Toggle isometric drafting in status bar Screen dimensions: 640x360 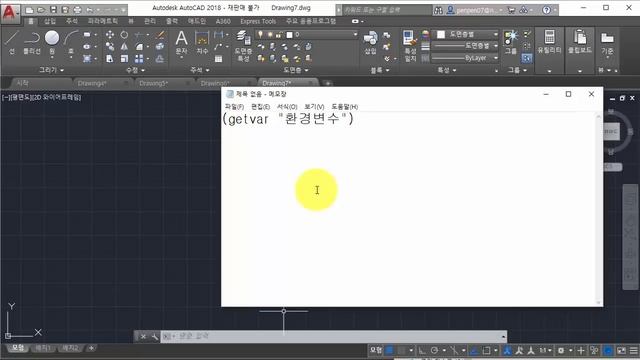pos(453,350)
